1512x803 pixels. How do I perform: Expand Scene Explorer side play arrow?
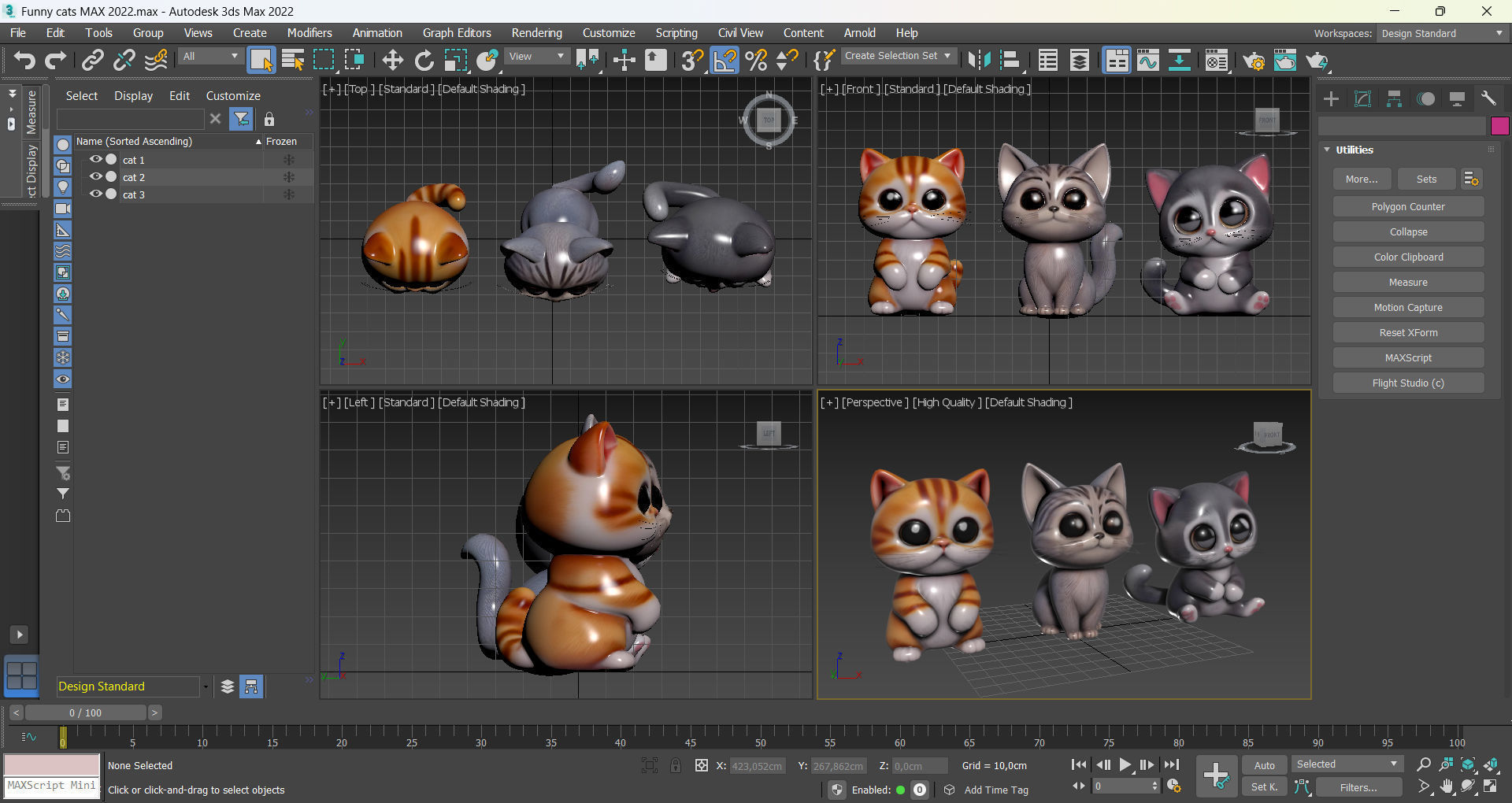tap(20, 635)
